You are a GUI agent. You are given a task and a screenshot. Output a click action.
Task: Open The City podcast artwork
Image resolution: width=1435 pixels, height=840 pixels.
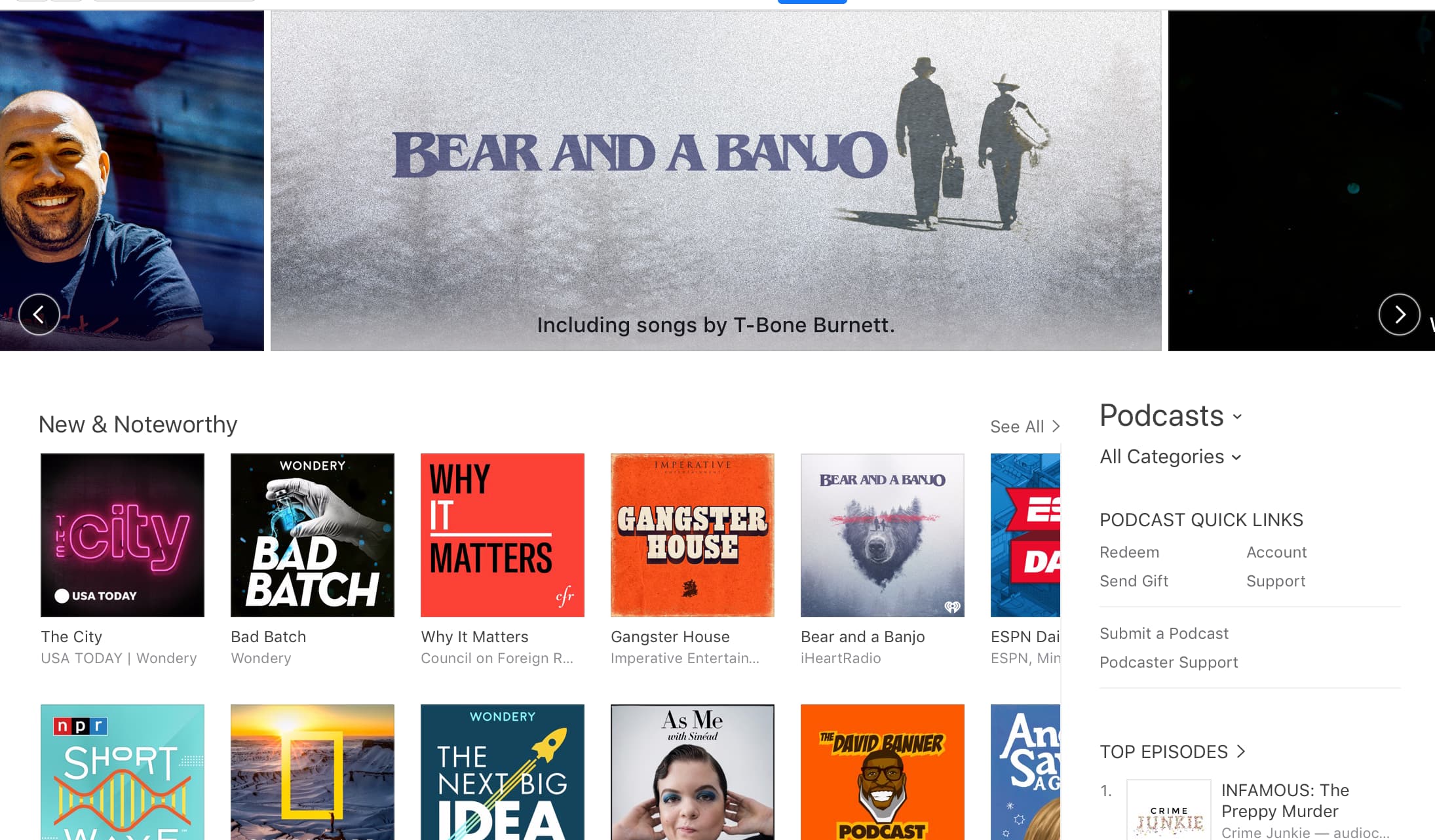tap(123, 535)
